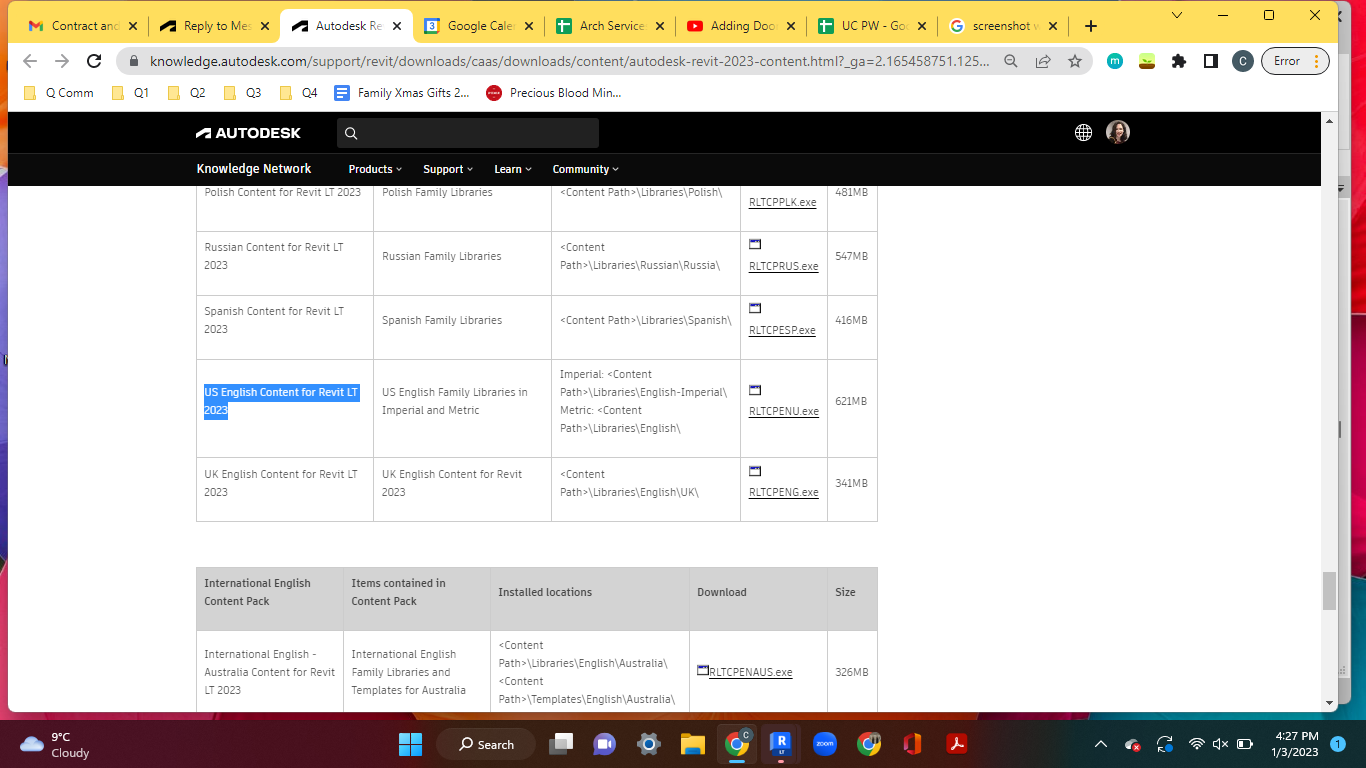Open the Chrome extensions puzzle icon
This screenshot has width=1366, height=768.
click(x=1178, y=61)
